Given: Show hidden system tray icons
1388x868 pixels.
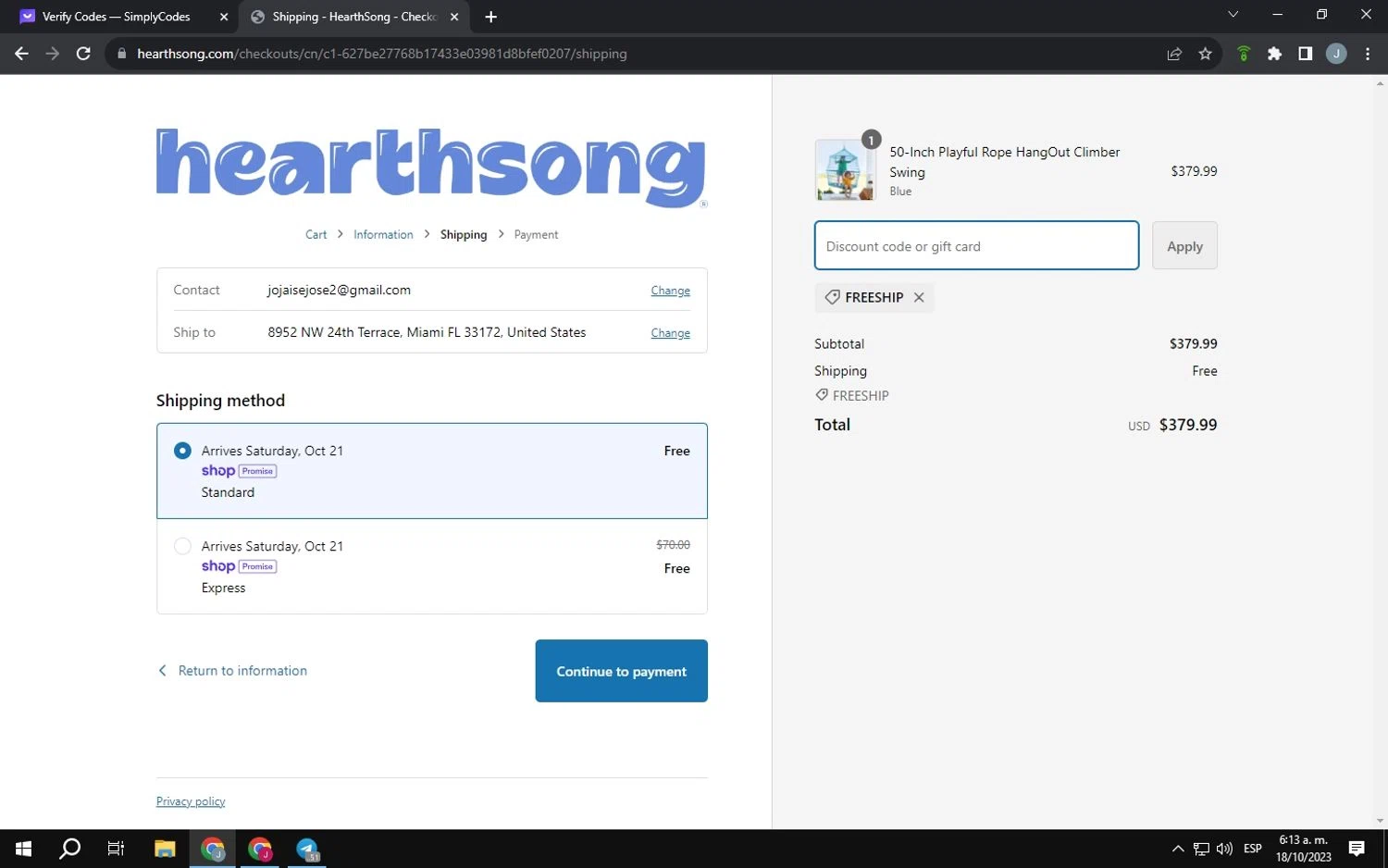Looking at the screenshot, I should pyautogui.click(x=1178, y=849).
